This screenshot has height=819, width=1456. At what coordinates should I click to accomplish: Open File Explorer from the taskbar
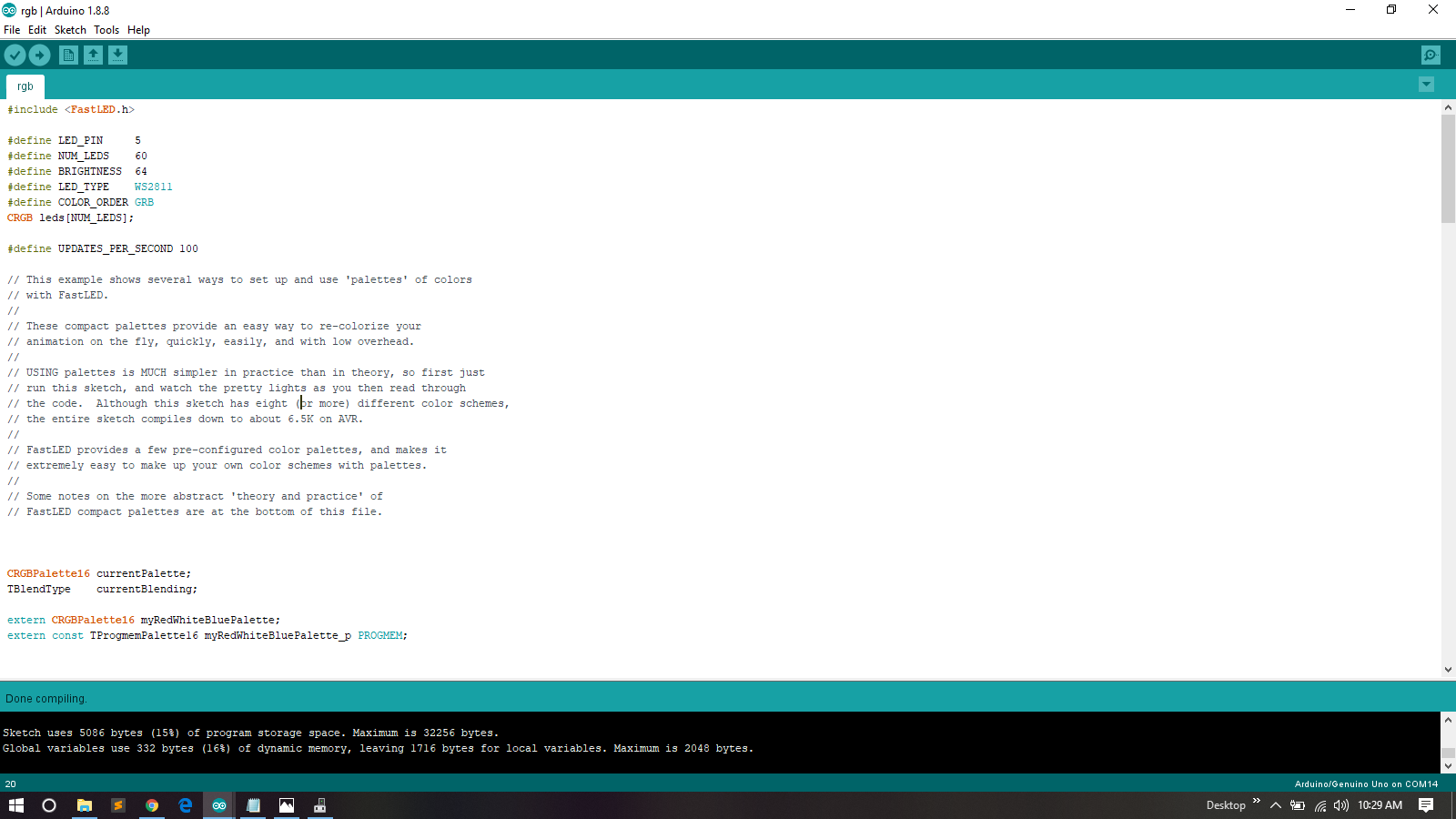coord(84,805)
